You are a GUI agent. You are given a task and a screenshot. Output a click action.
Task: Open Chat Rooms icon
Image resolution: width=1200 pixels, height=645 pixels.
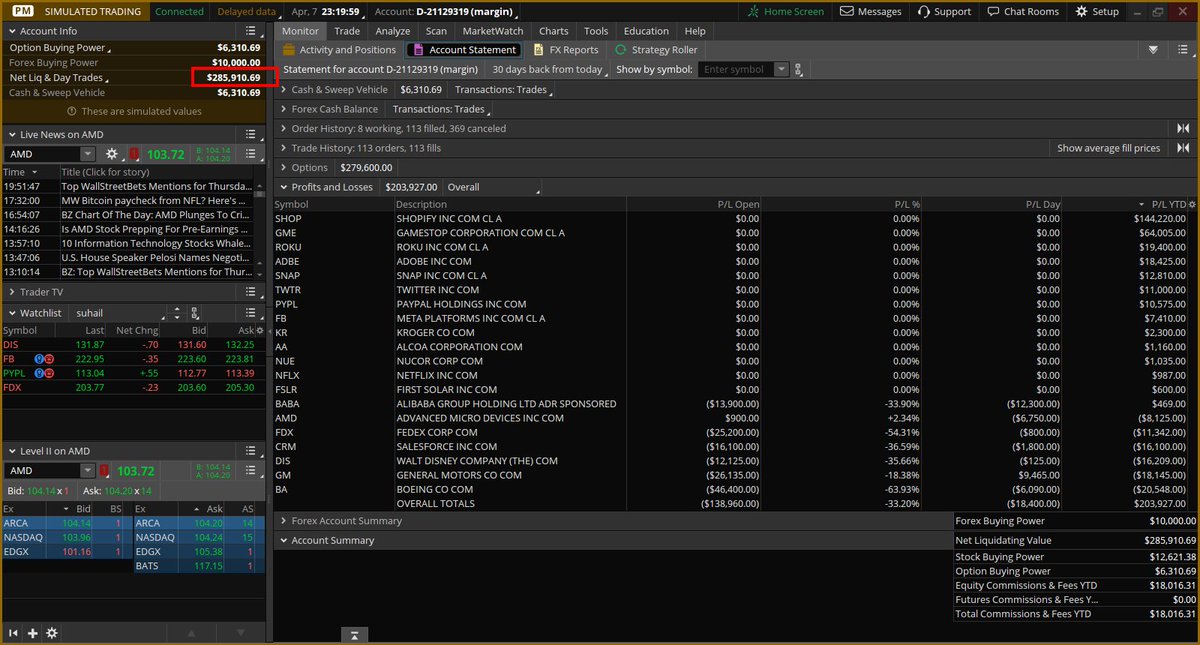tap(993, 11)
